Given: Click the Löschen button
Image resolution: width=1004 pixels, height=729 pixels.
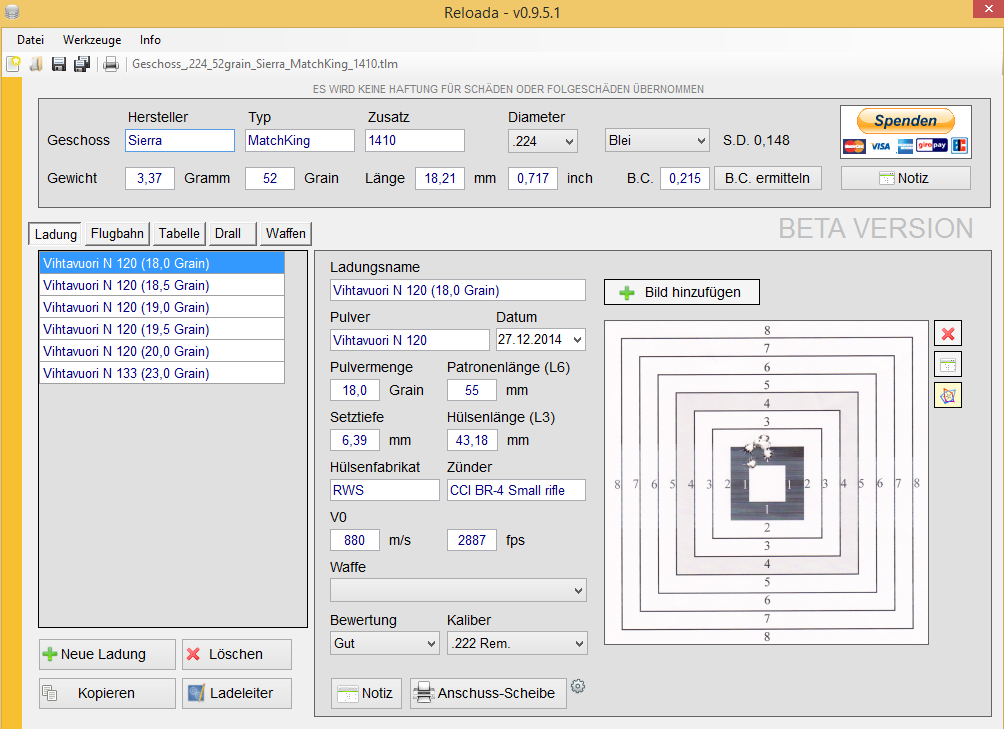Looking at the screenshot, I should click(236, 654).
